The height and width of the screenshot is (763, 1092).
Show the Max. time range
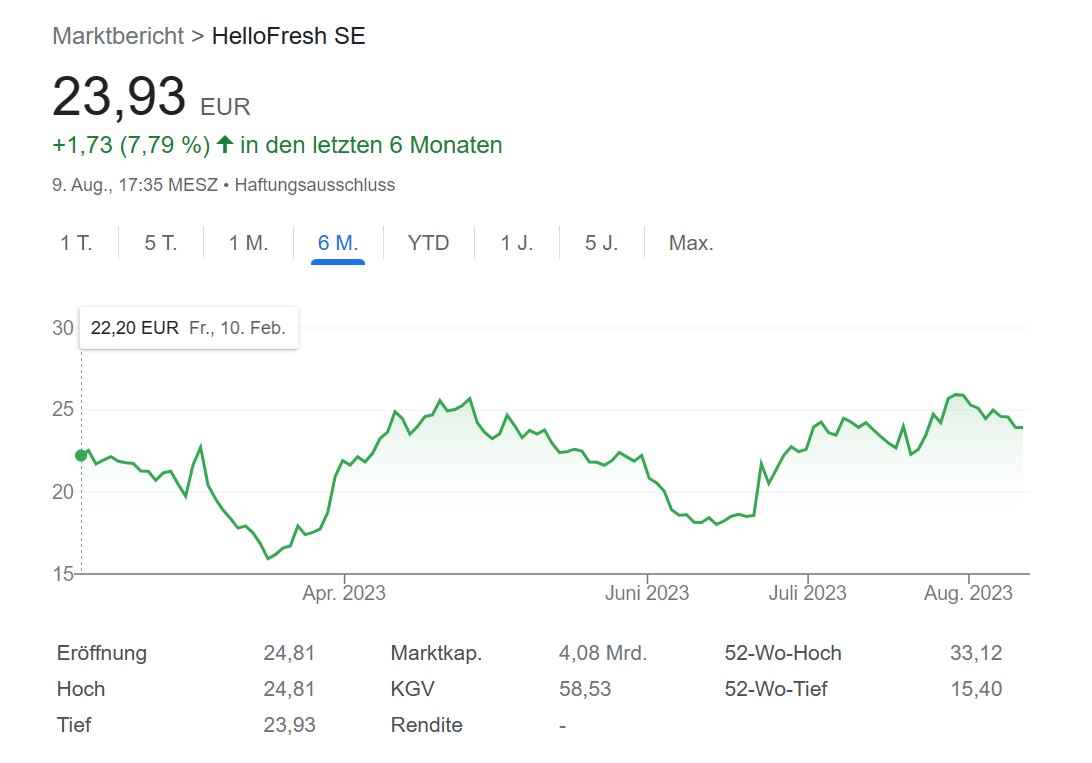coord(691,243)
